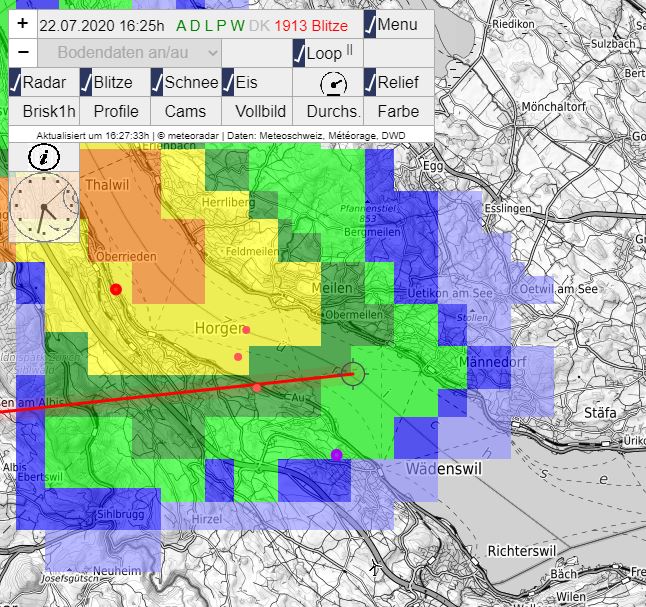Viewport: 646px width, 607px height.
Task: Click the analog clock widget
Action: tap(44, 207)
